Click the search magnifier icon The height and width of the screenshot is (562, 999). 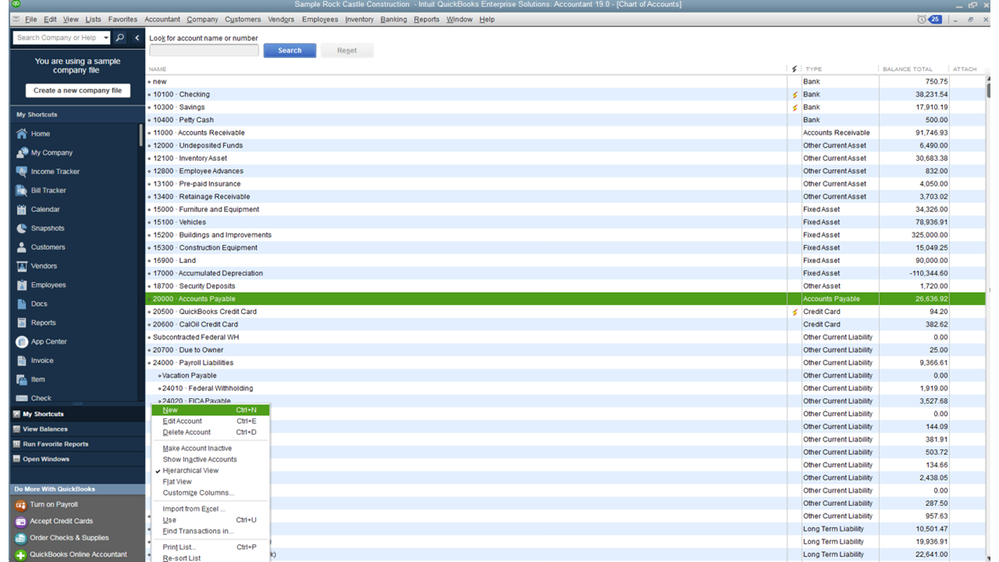[x=120, y=38]
